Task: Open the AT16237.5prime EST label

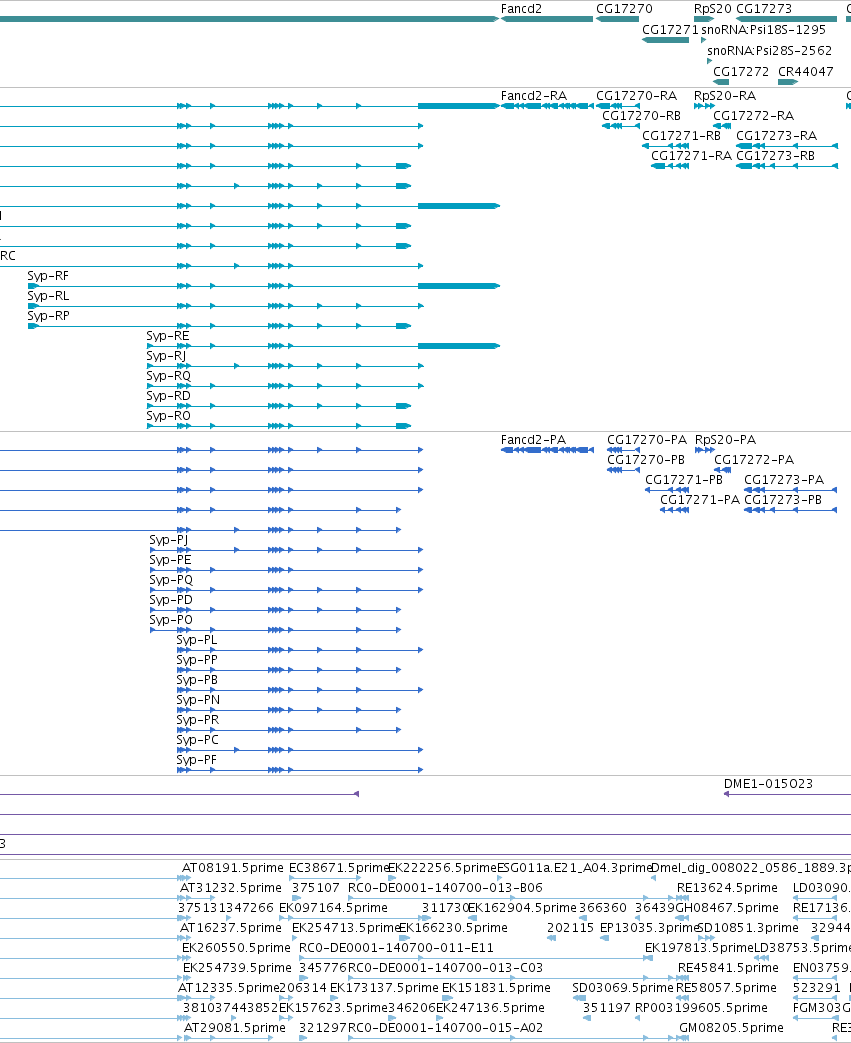Action: coord(231,928)
